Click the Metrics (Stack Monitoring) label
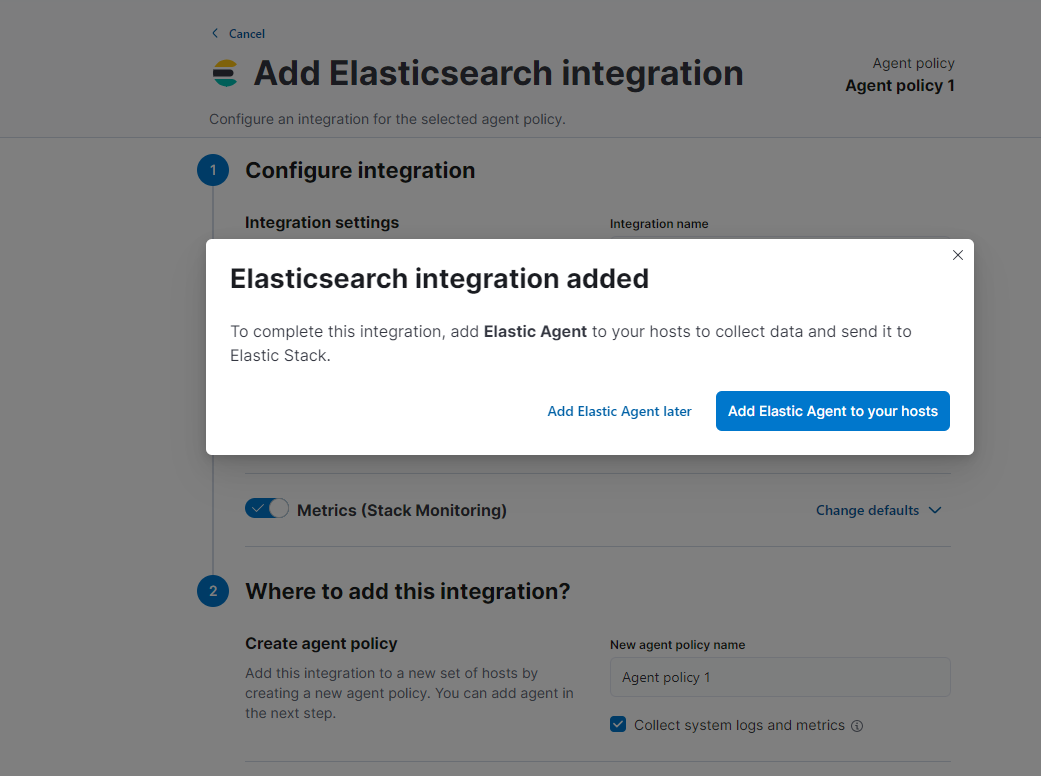This screenshot has width=1041, height=776. (402, 510)
